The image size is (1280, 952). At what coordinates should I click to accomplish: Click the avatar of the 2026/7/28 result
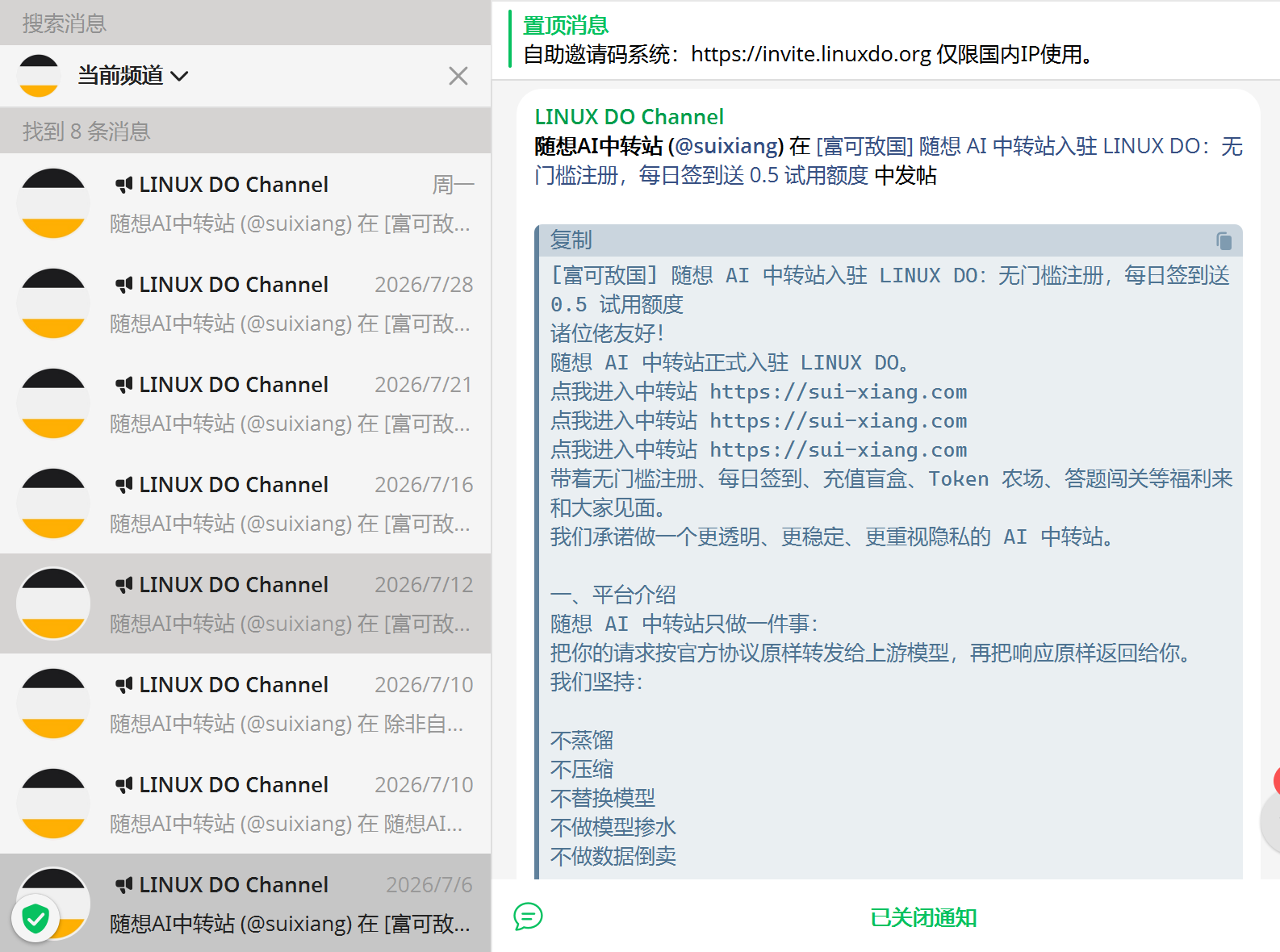pyautogui.click(x=53, y=303)
